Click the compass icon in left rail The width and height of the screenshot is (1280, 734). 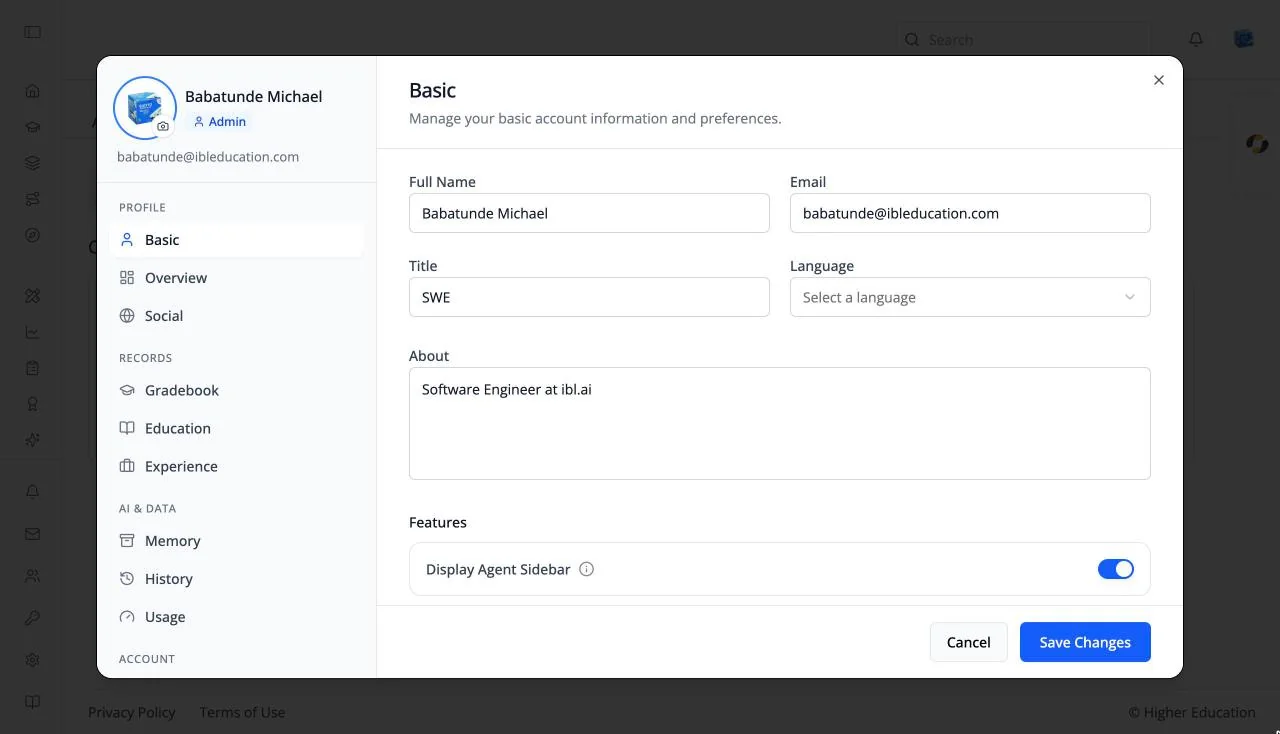click(x=33, y=236)
